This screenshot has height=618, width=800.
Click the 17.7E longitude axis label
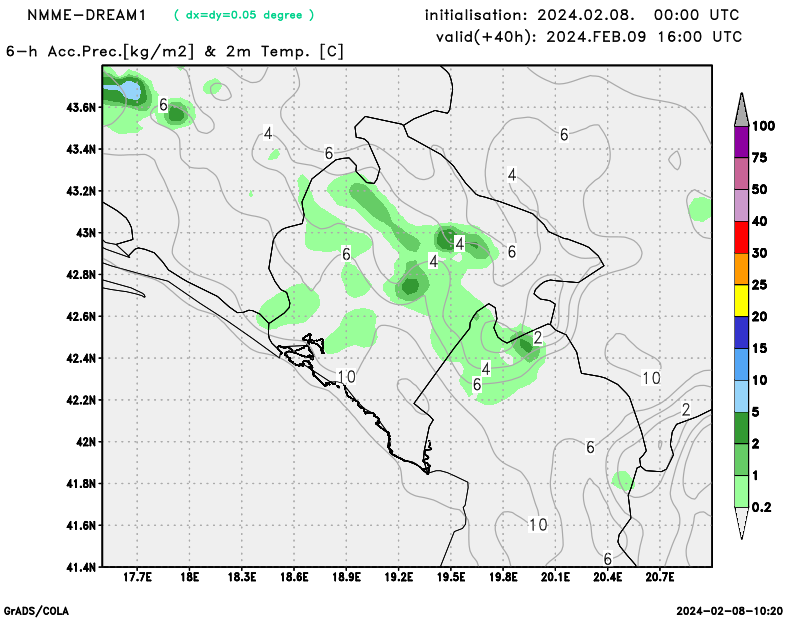pyautogui.click(x=137, y=577)
